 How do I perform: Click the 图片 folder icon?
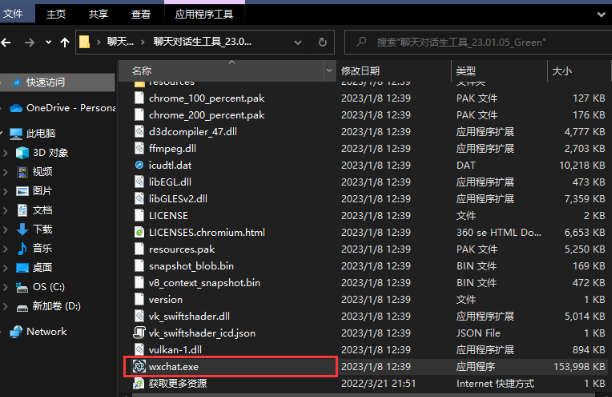coord(22,191)
